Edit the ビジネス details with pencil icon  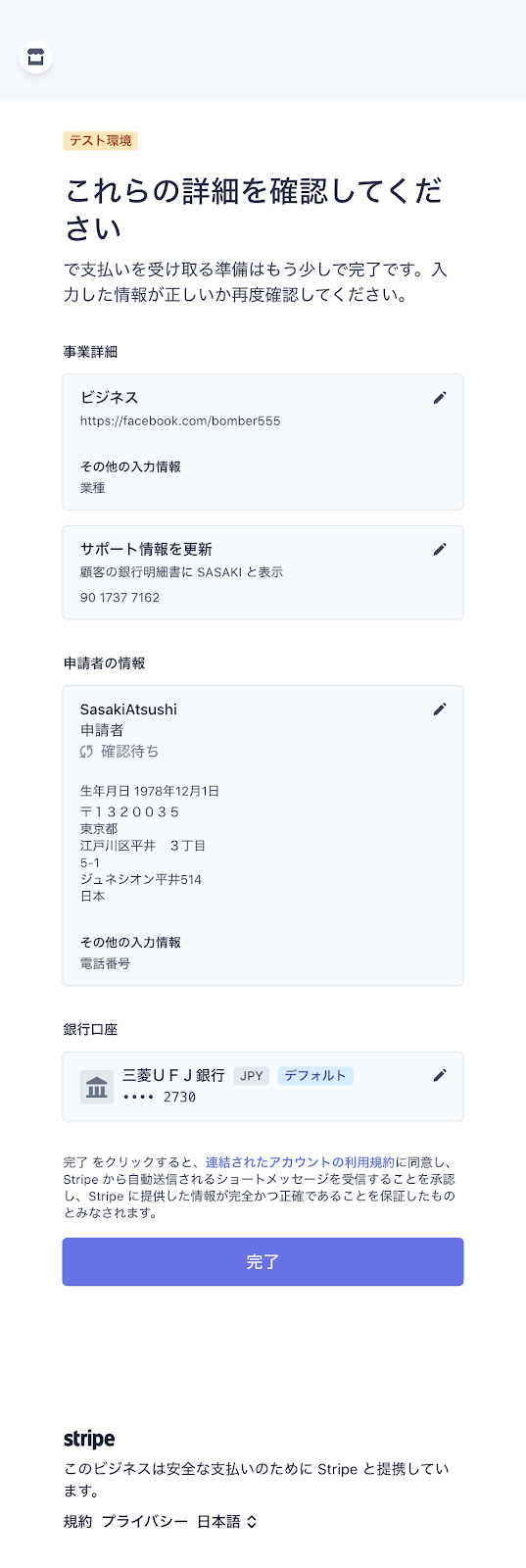coord(440,398)
